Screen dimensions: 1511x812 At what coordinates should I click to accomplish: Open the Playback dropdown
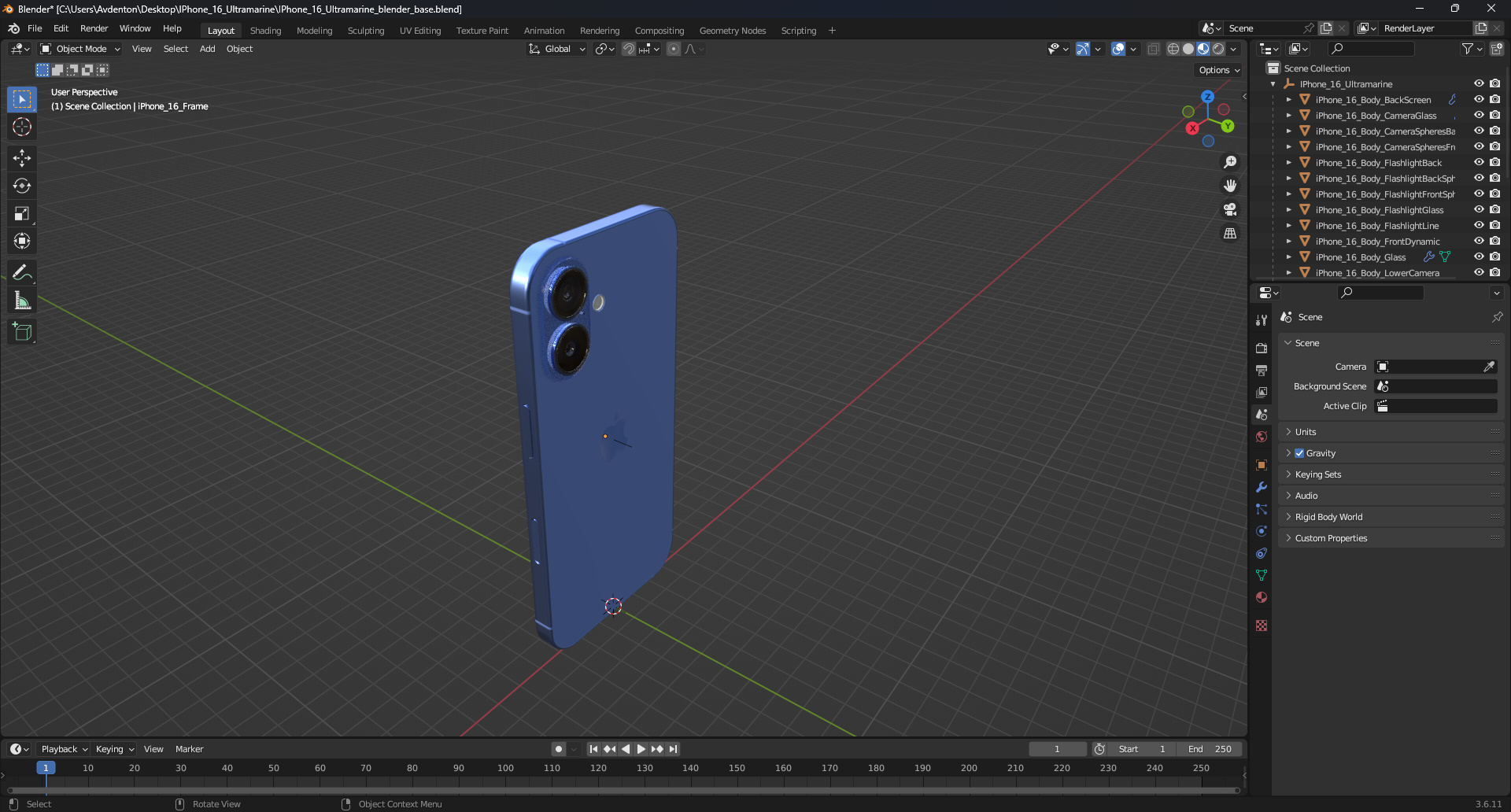(x=64, y=749)
